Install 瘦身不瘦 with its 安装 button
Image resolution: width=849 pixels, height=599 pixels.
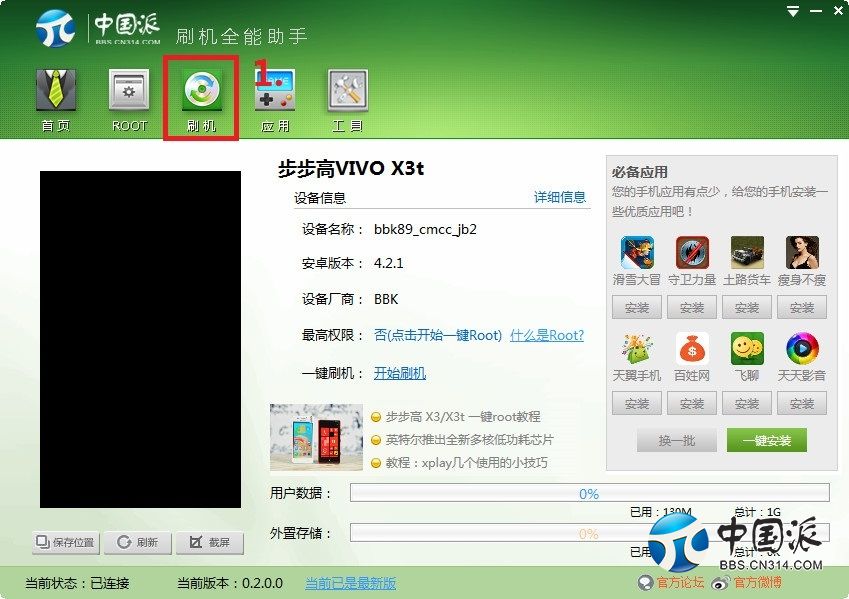[x=802, y=308]
